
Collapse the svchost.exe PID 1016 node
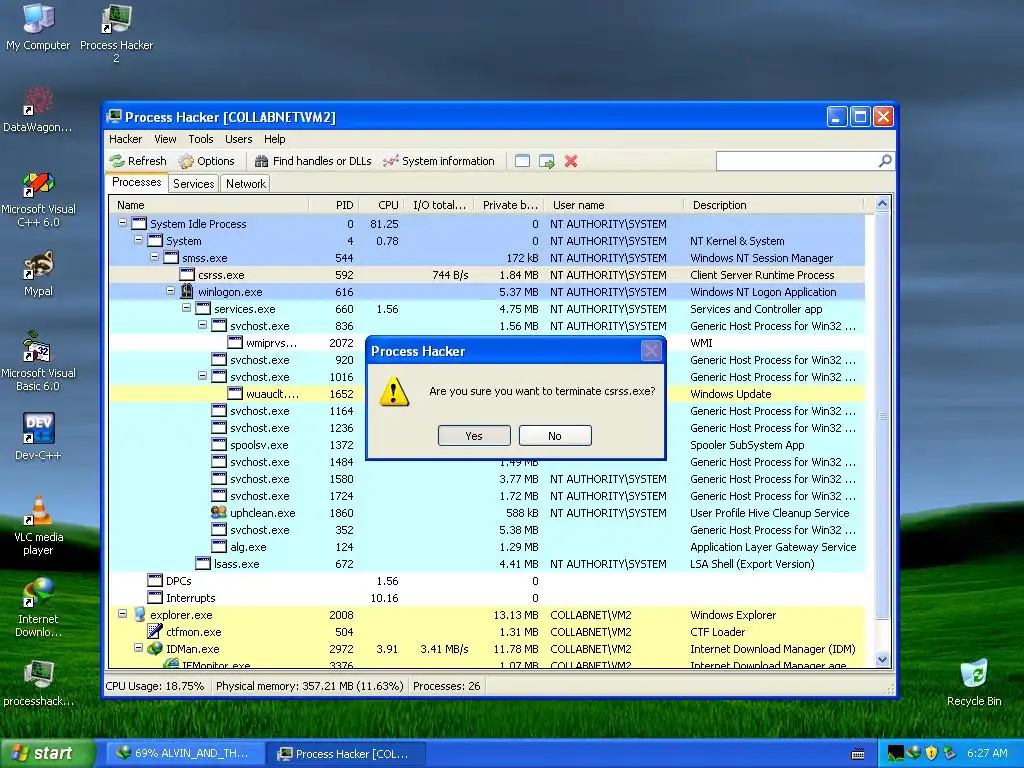[202, 376]
